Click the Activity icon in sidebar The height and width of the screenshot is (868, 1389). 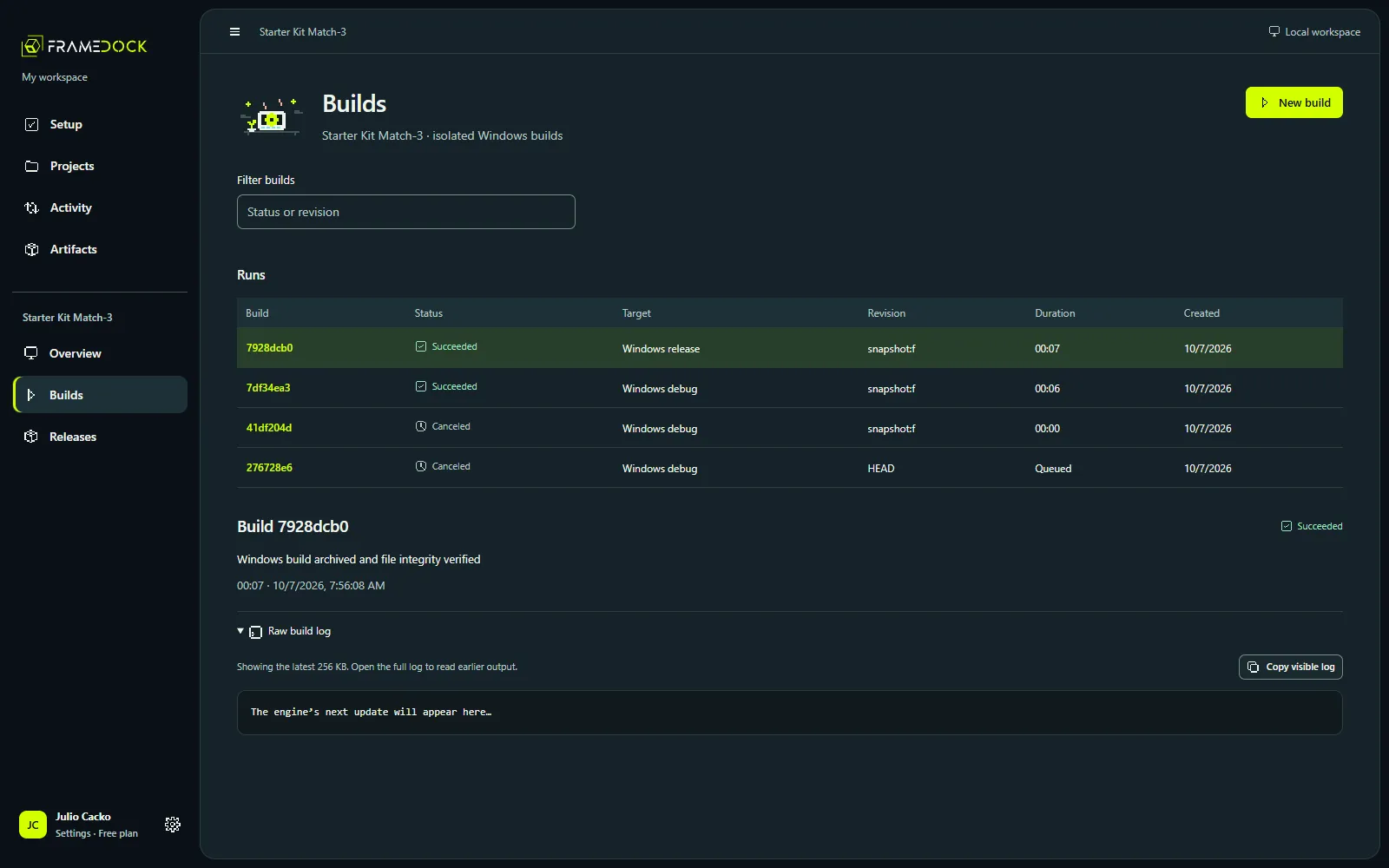(32, 207)
